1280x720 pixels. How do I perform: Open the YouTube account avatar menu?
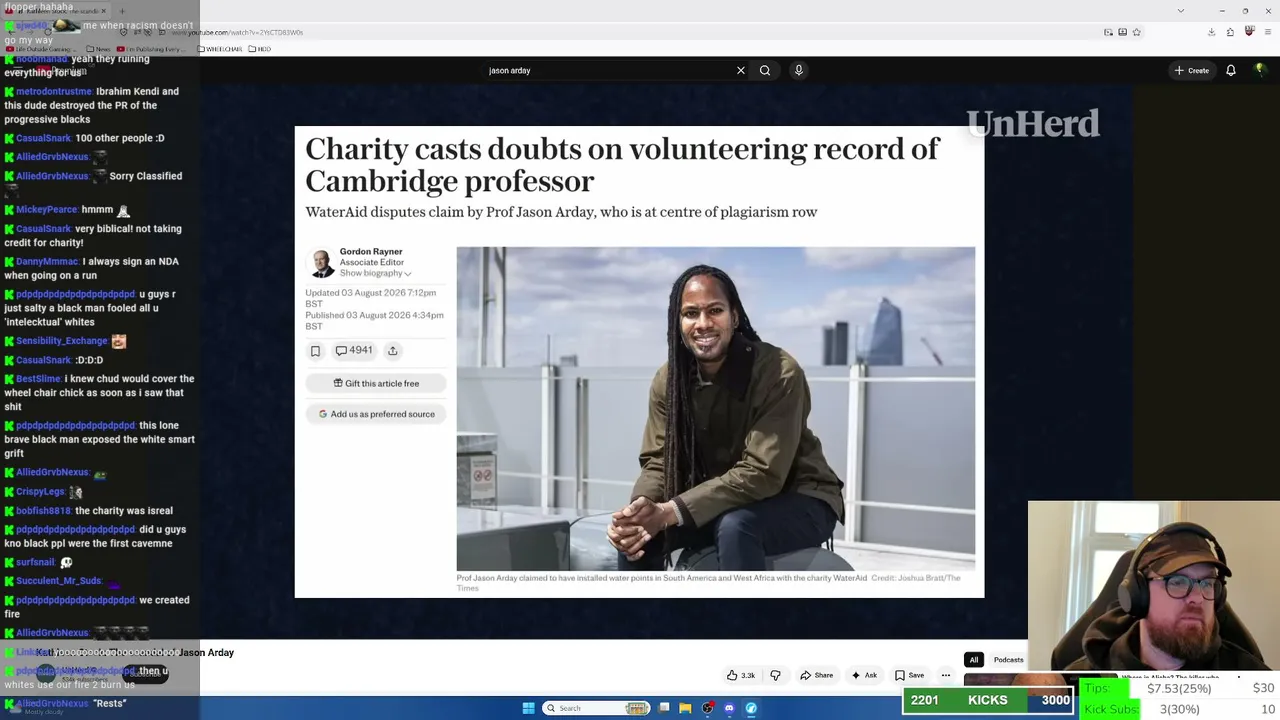1260,70
